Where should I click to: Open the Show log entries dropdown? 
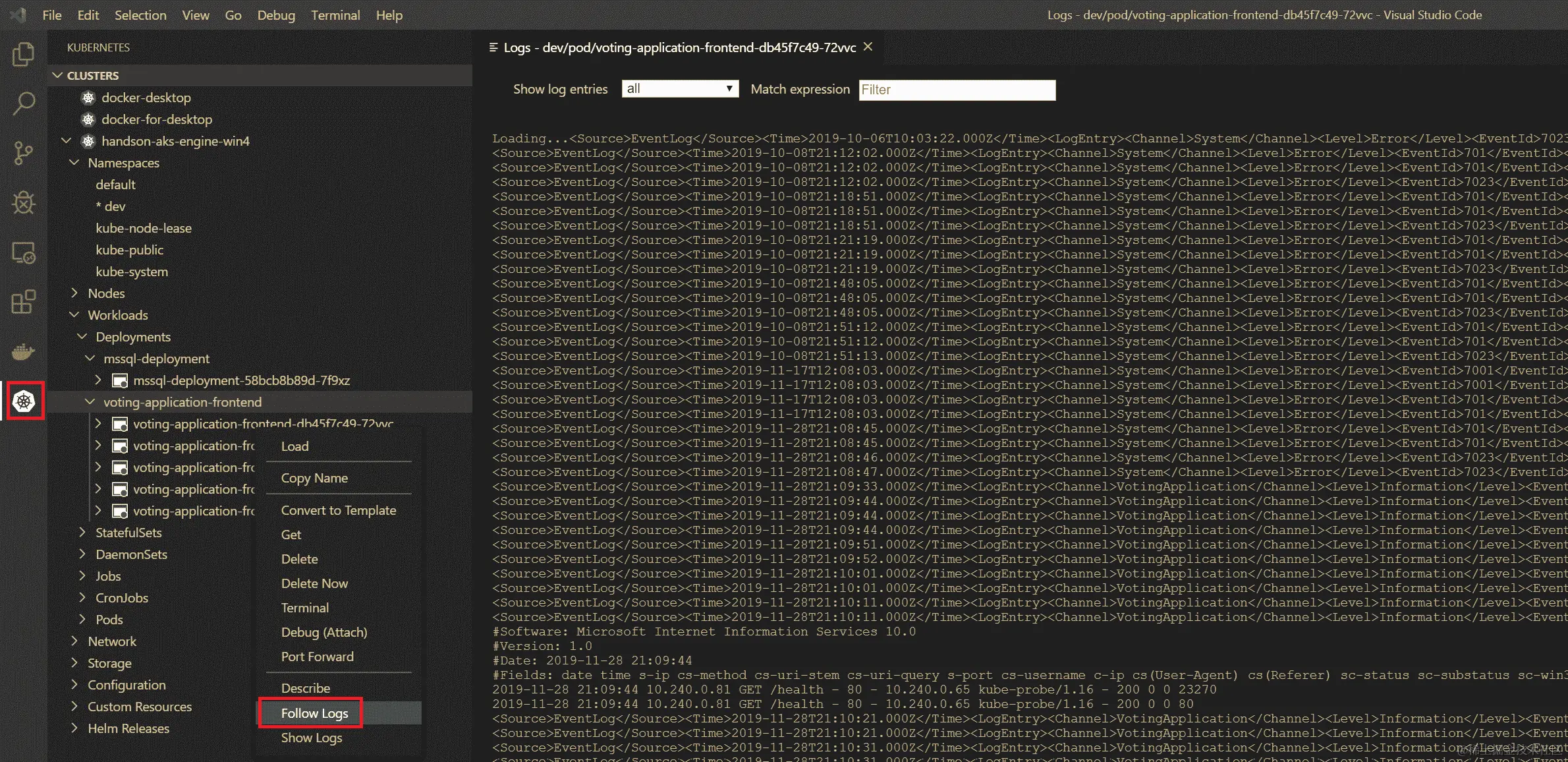coord(679,89)
